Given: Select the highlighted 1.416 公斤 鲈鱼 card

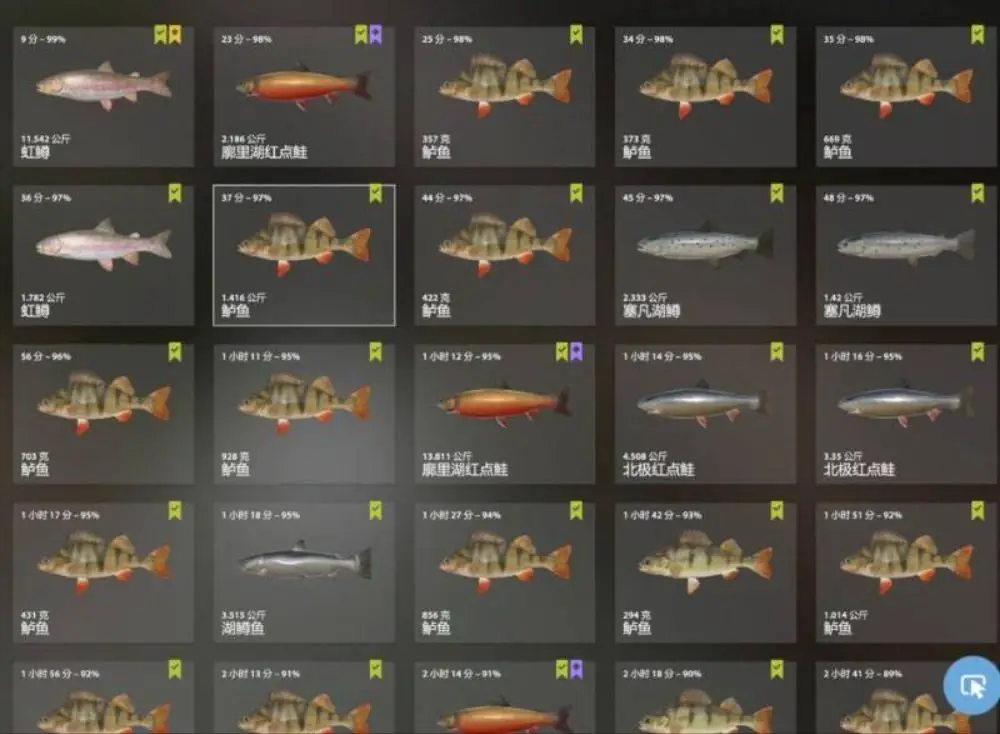Looking at the screenshot, I should pos(304,255).
